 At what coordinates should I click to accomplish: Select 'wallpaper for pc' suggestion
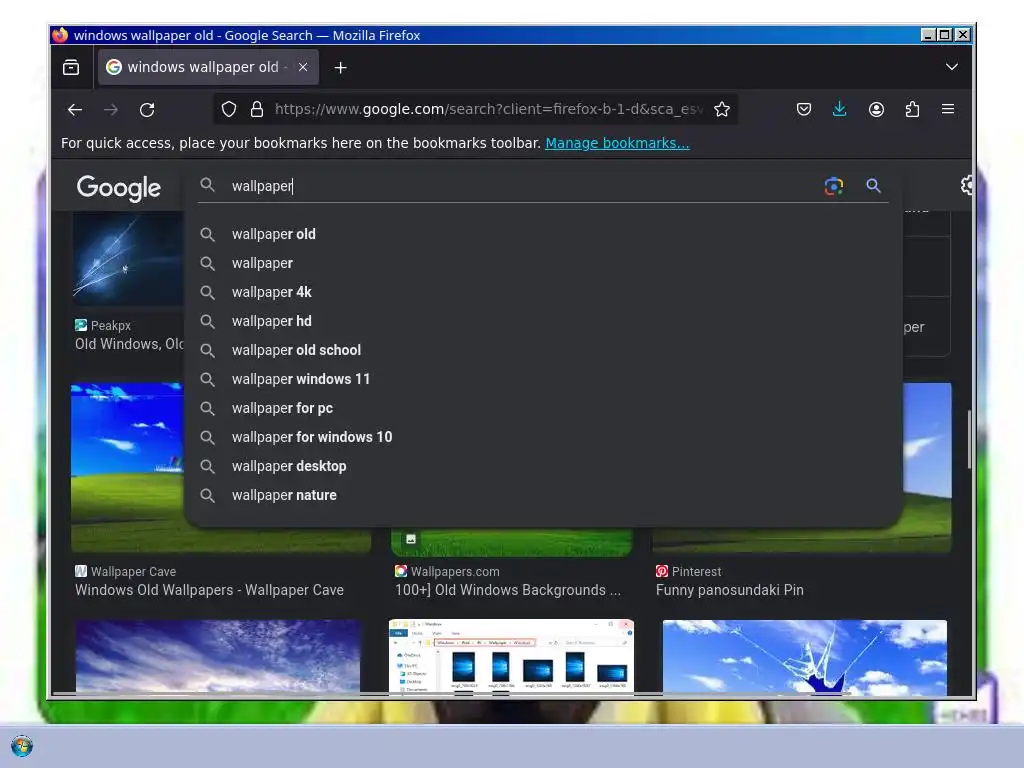tap(543, 408)
